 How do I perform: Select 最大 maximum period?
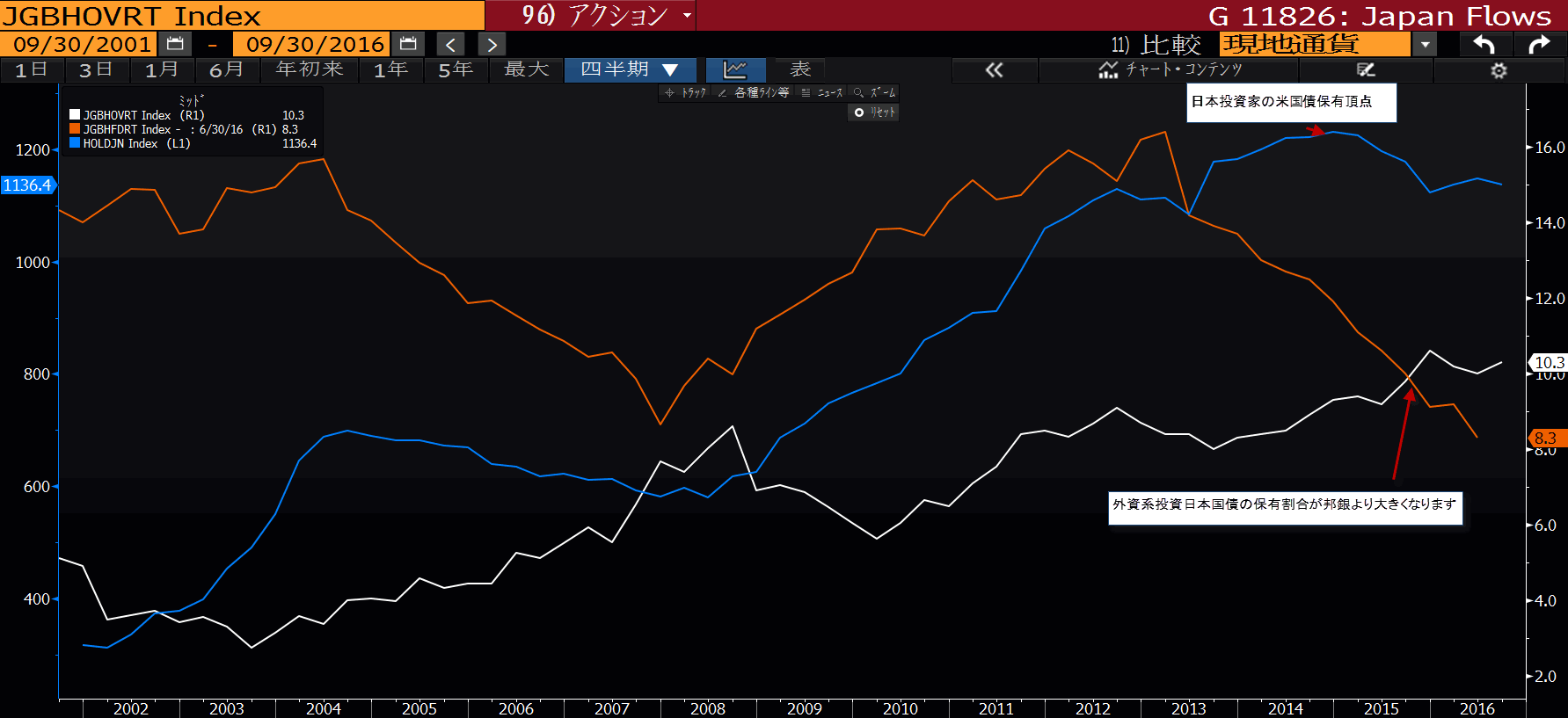pos(527,69)
